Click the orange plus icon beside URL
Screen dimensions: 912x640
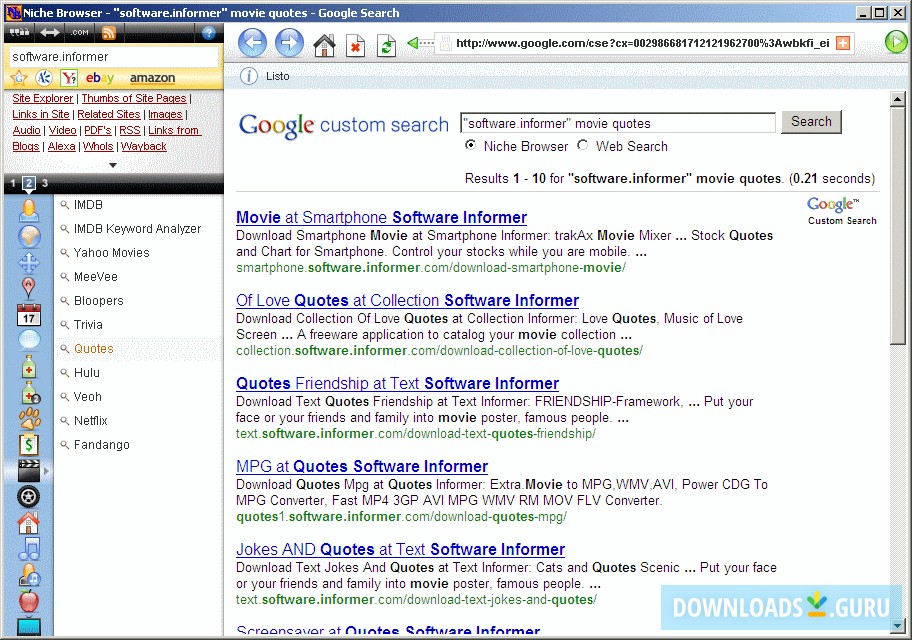pyautogui.click(x=842, y=42)
